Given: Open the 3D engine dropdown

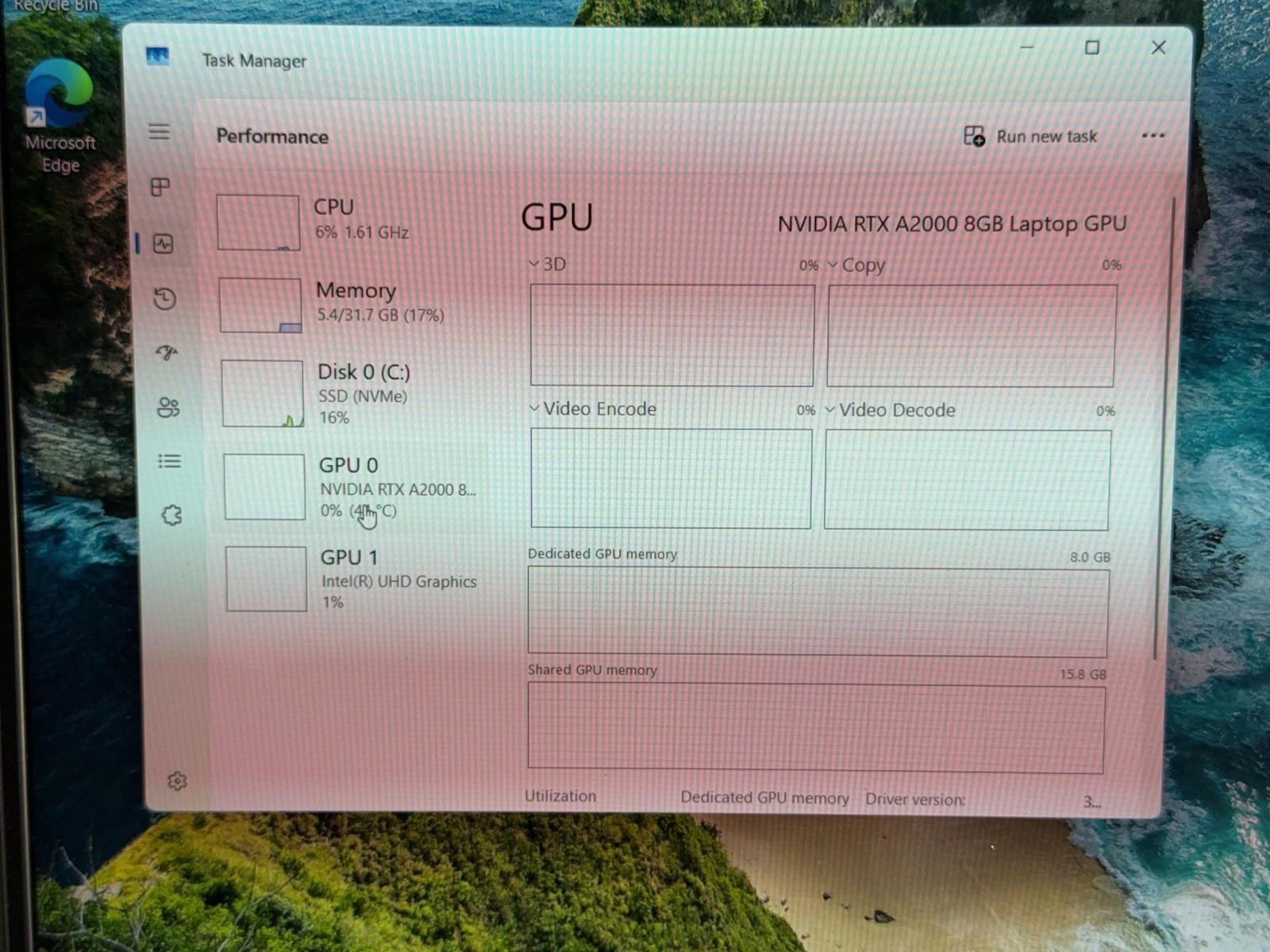Looking at the screenshot, I should tap(548, 264).
